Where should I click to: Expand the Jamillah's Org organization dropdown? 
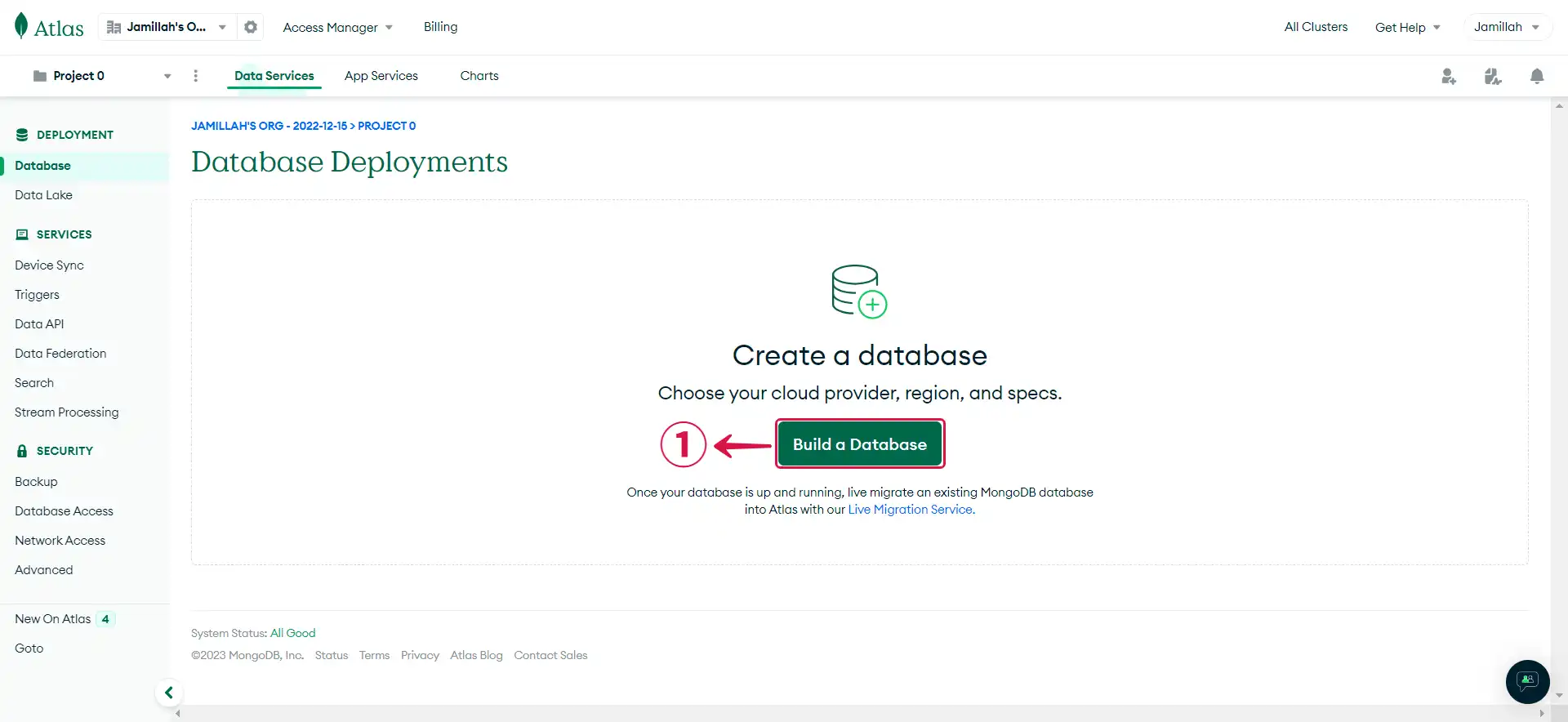(x=167, y=27)
